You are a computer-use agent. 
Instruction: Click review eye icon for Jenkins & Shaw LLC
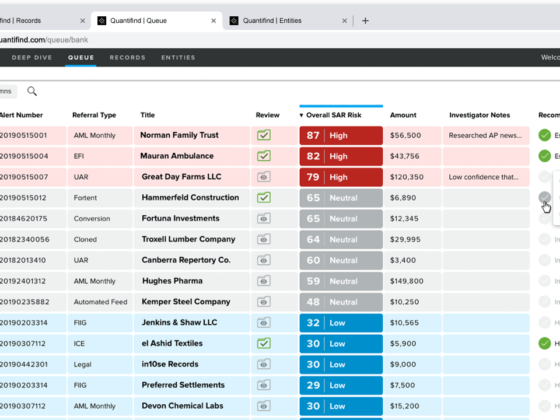(x=264, y=322)
